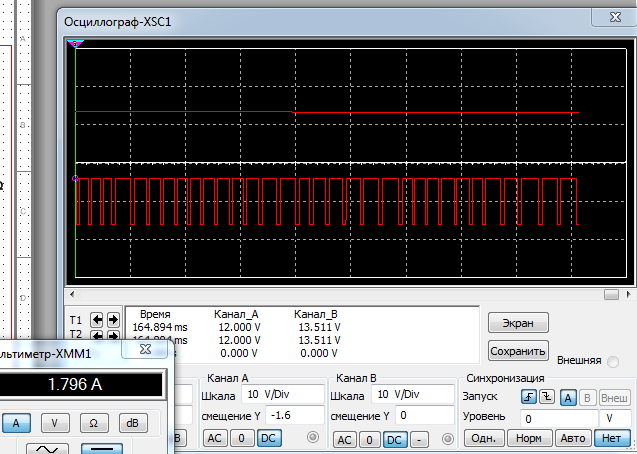Click the Сохранить button
This screenshot has width=637, height=454.
point(518,351)
